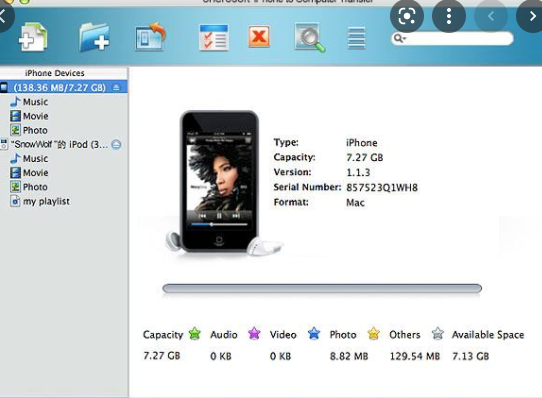Click the 7.13 GB available space value
The width and height of the screenshot is (542, 398).
click(470, 356)
